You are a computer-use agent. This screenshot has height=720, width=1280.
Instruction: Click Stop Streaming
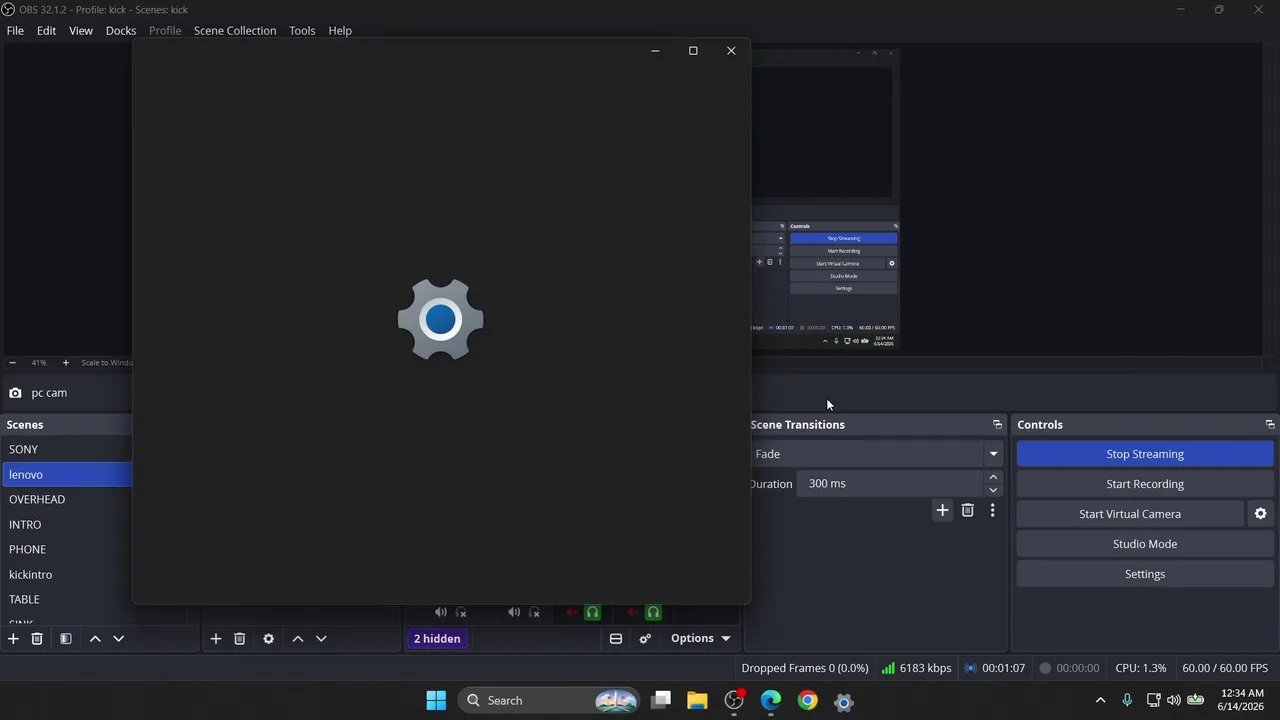coord(1145,454)
